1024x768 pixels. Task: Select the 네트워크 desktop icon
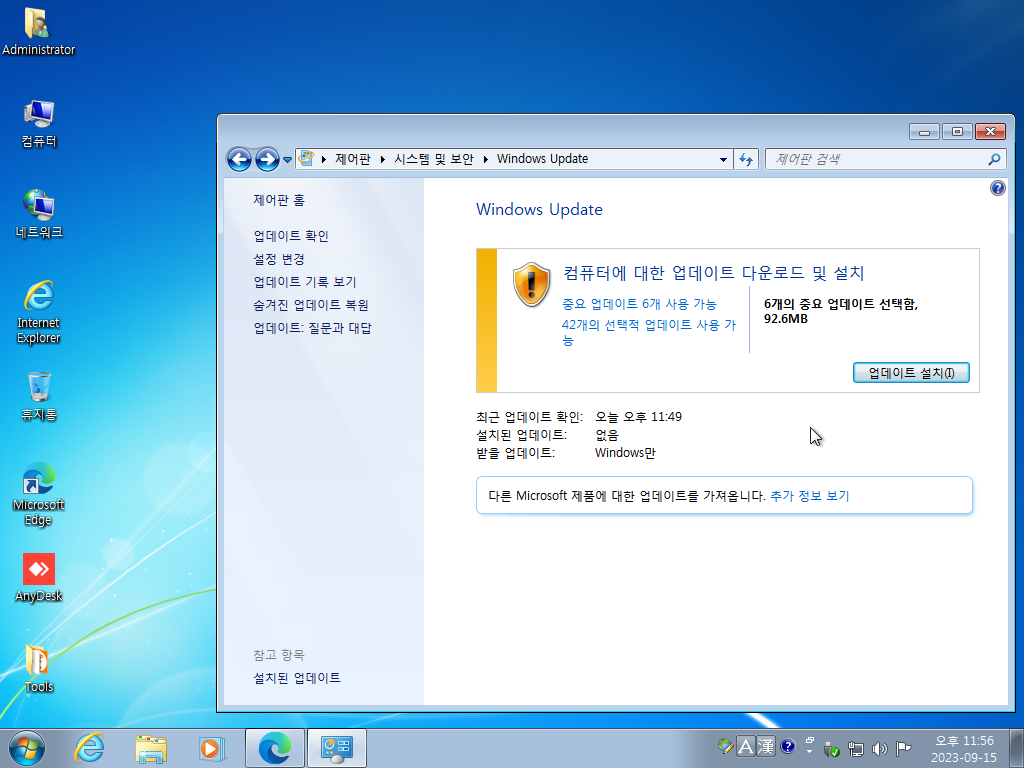(39, 214)
